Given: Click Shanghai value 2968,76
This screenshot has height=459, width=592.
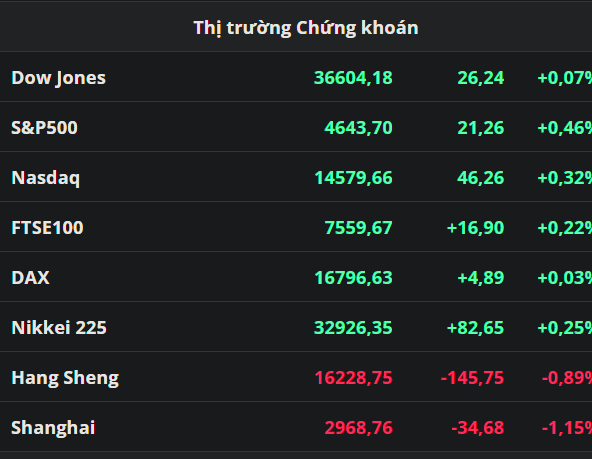Looking at the screenshot, I should [x=359, y=428].
